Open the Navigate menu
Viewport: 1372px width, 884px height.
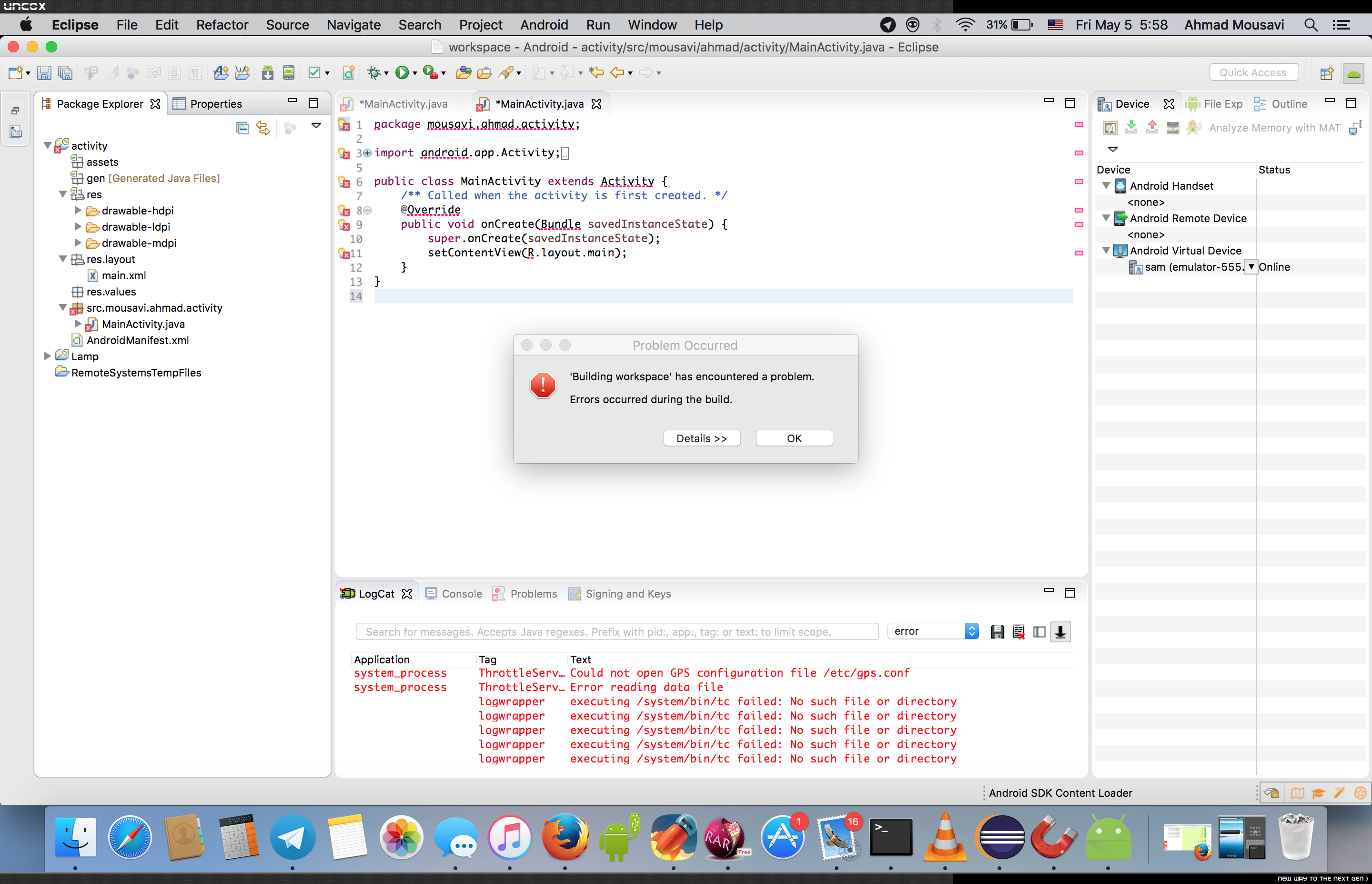353,25
